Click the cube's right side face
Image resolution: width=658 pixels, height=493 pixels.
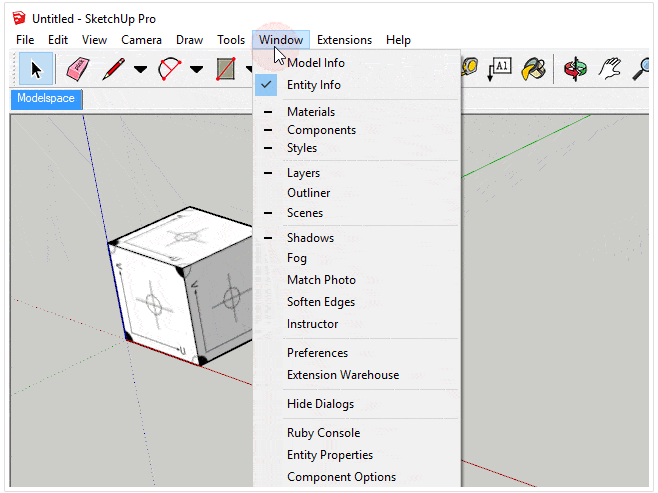(x=222, y=302)
